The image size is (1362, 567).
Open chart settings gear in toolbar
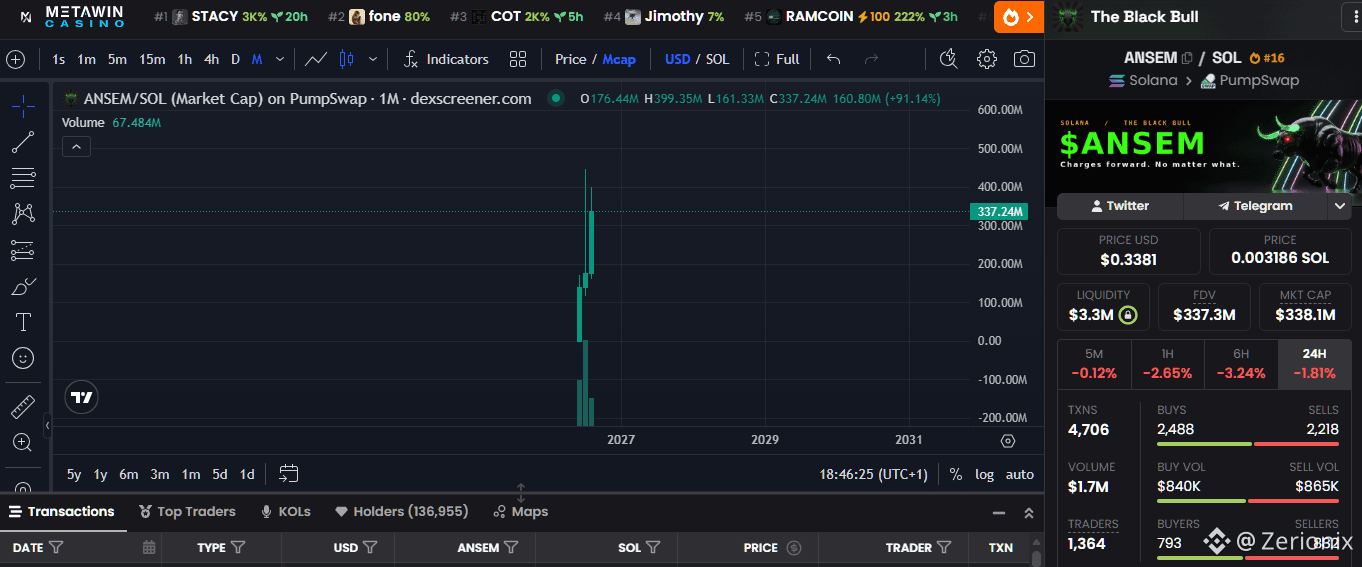pos(987,59)
